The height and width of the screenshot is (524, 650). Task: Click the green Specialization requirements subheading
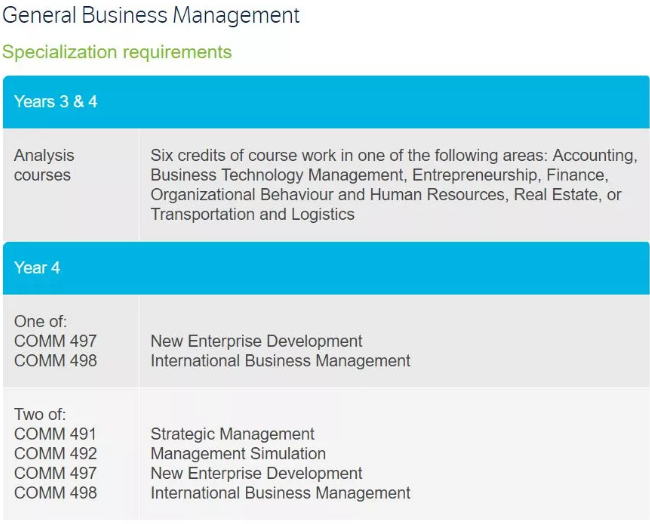point(117,52)
